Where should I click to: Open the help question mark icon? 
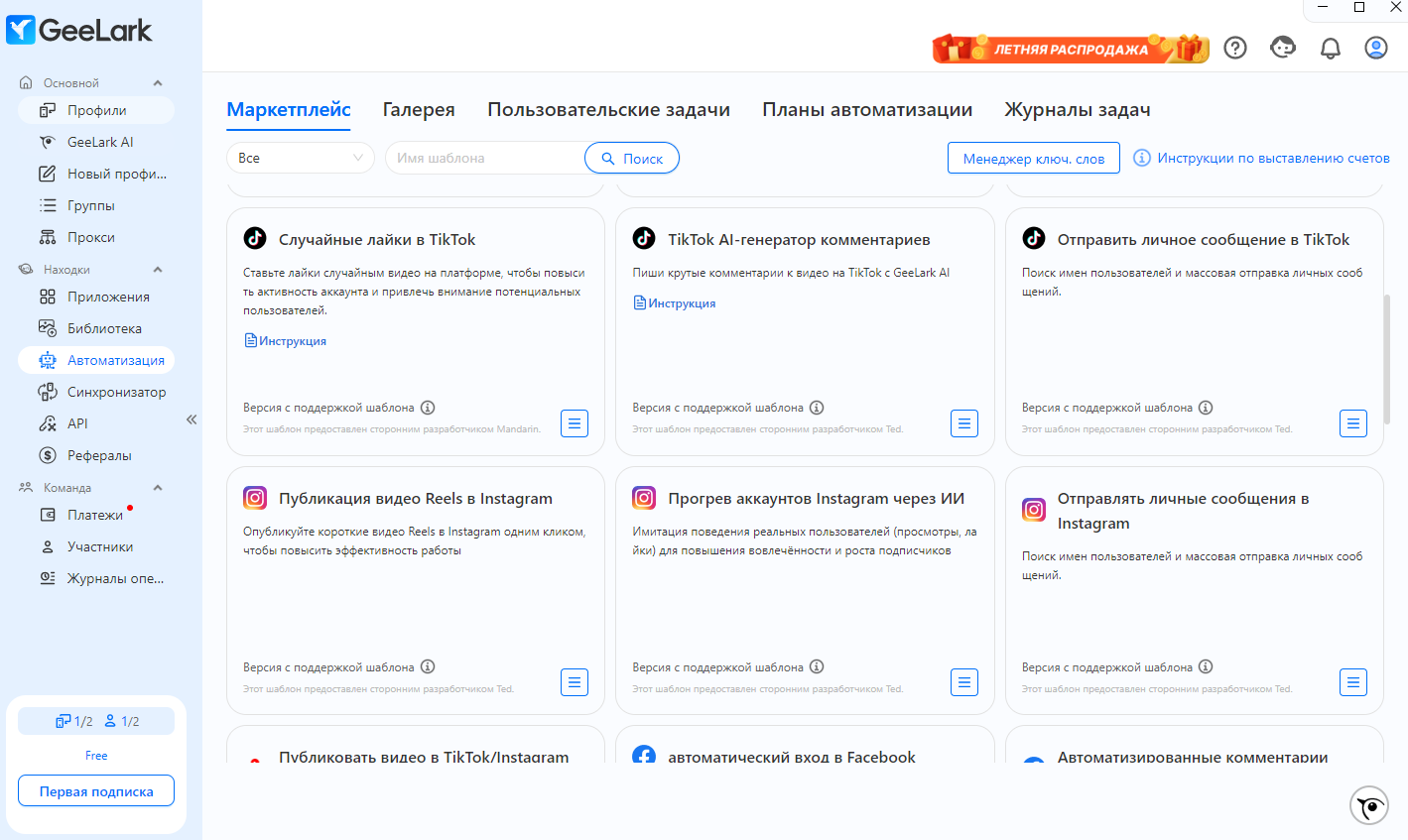[x=1235, y=48]
